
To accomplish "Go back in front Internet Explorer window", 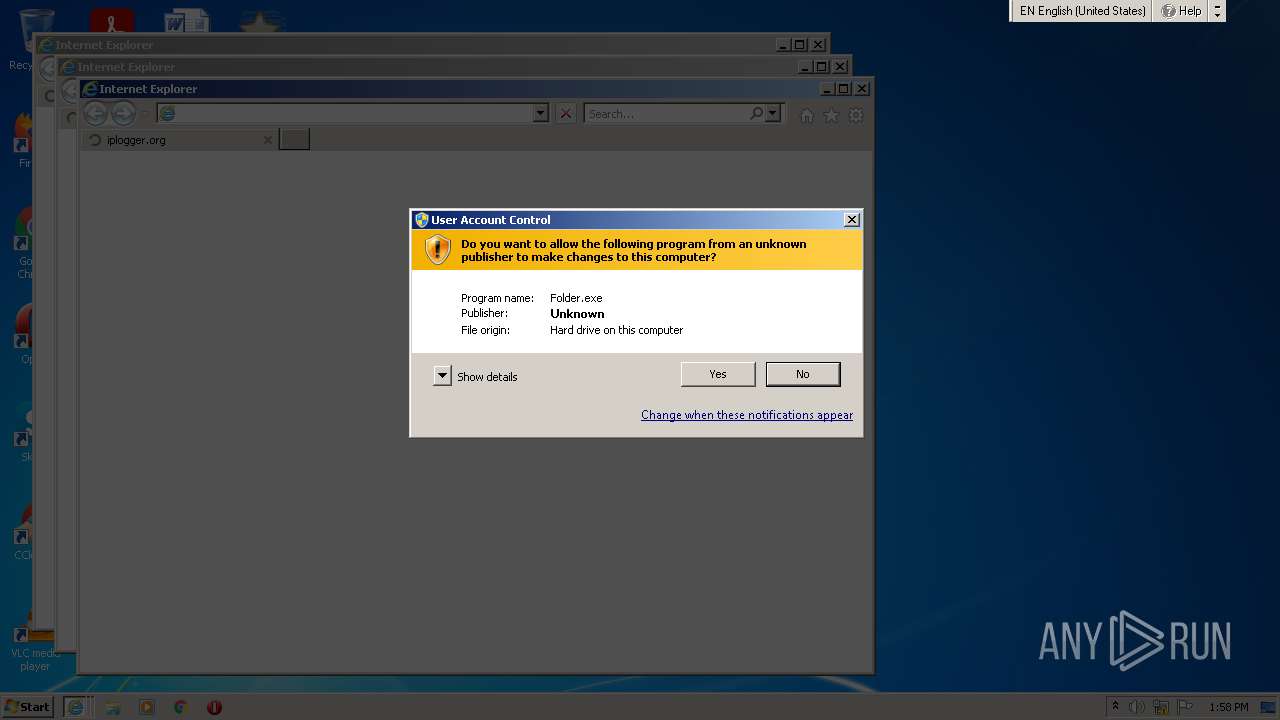I will (95, 114).
